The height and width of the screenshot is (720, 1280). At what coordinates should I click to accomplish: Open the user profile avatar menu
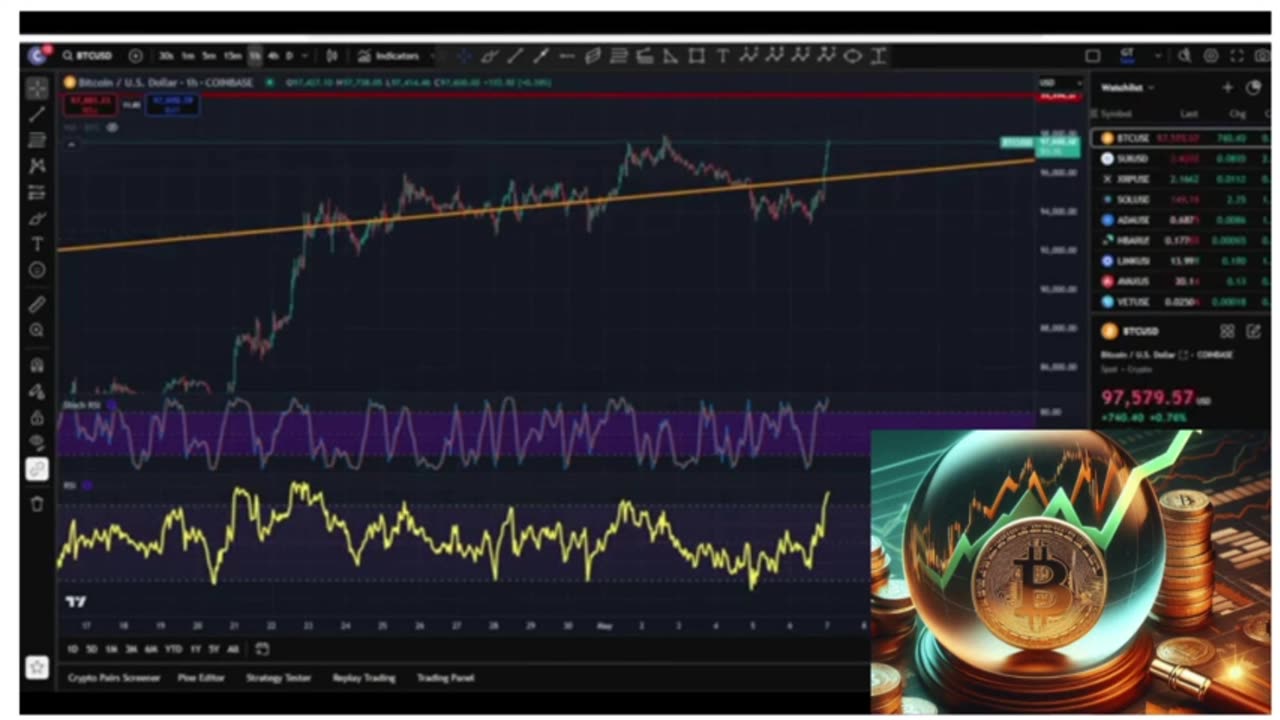[38, 55]
